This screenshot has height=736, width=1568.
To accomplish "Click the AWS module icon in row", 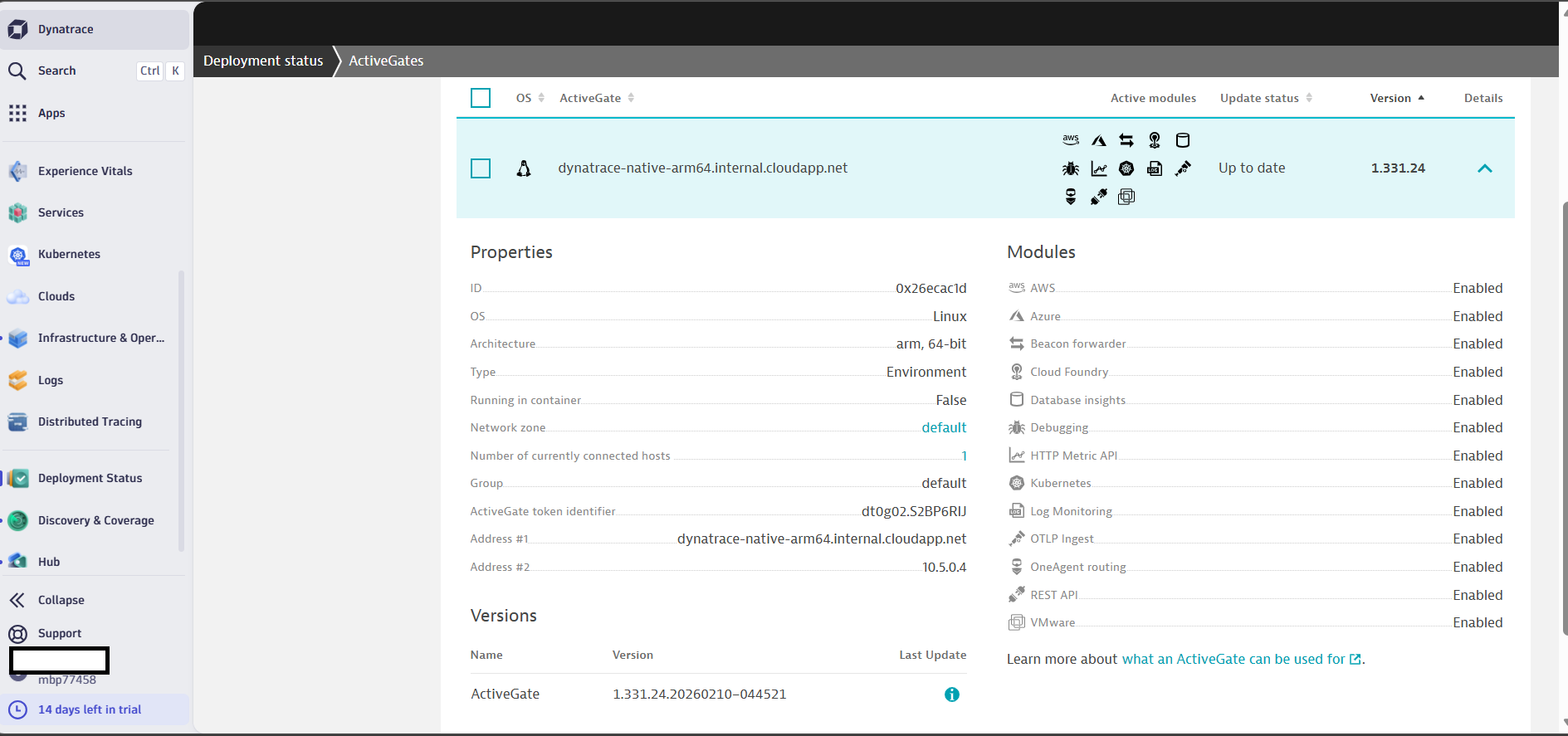I will [1071, 139].
